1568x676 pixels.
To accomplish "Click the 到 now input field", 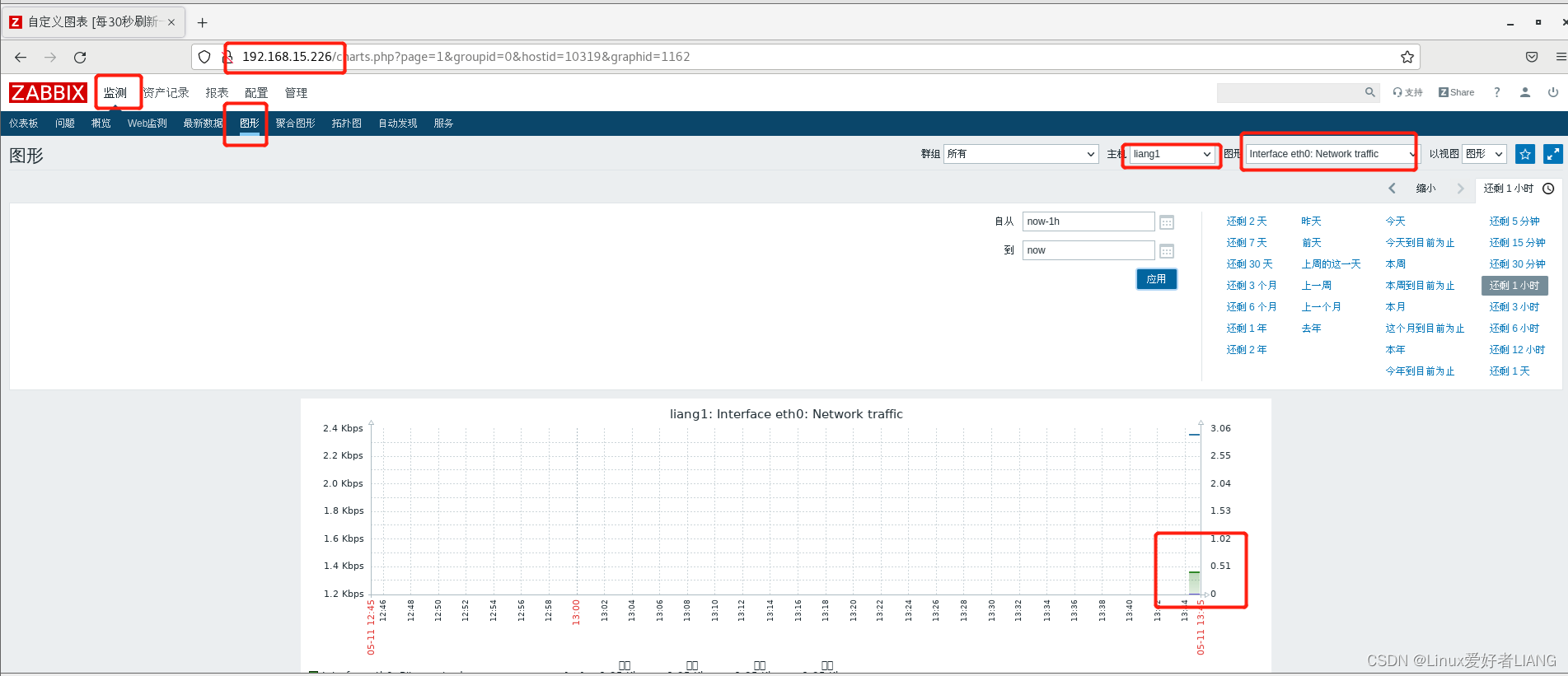I will 1088,250.
